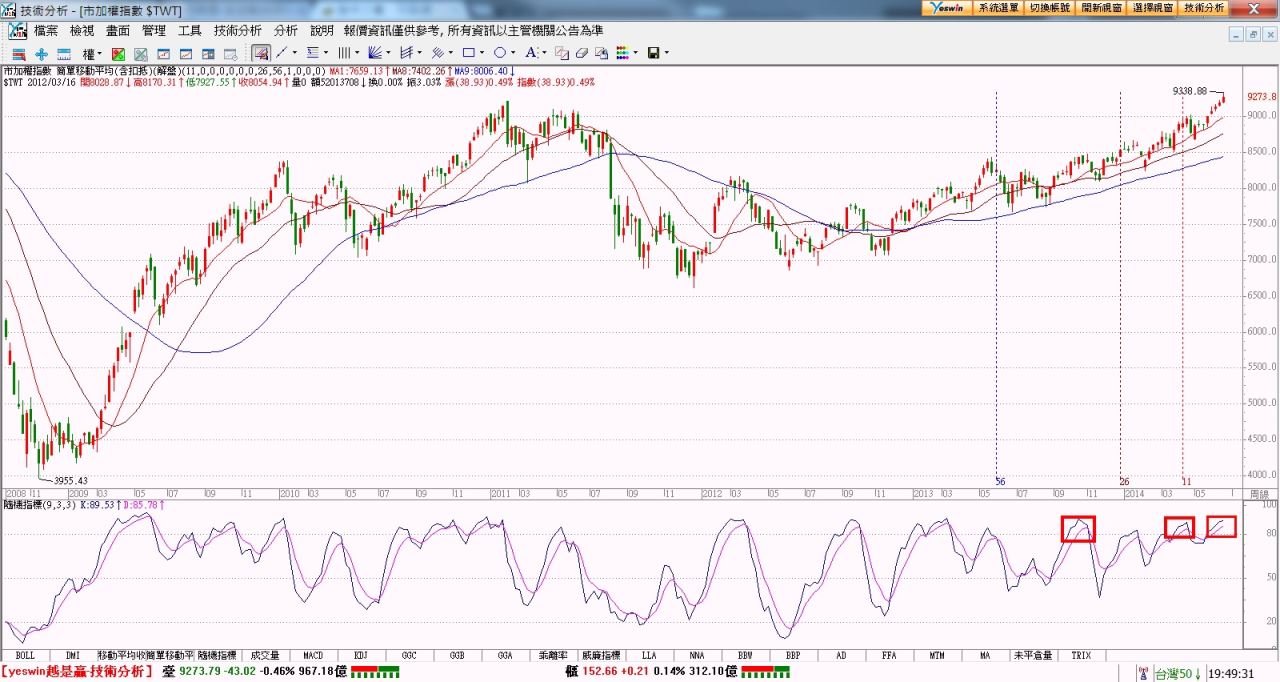The image size is (1280, 682).
Task: Toggle the drawing mode pencil button
Action: (x=260, y=53)
